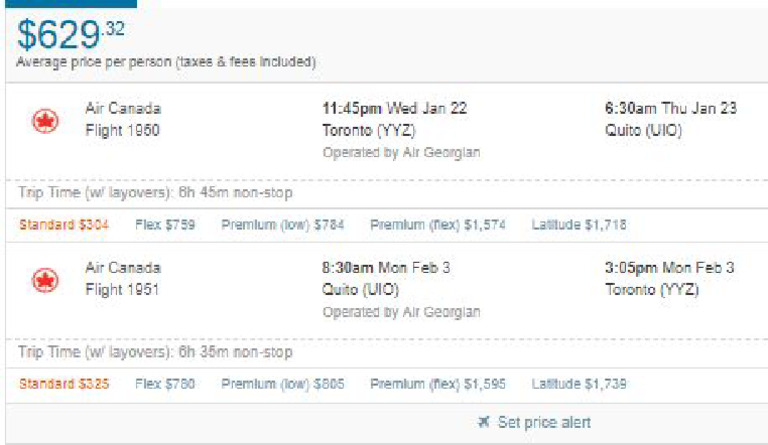Click the Air Canada logo for Flight 1950

(45, 122)
